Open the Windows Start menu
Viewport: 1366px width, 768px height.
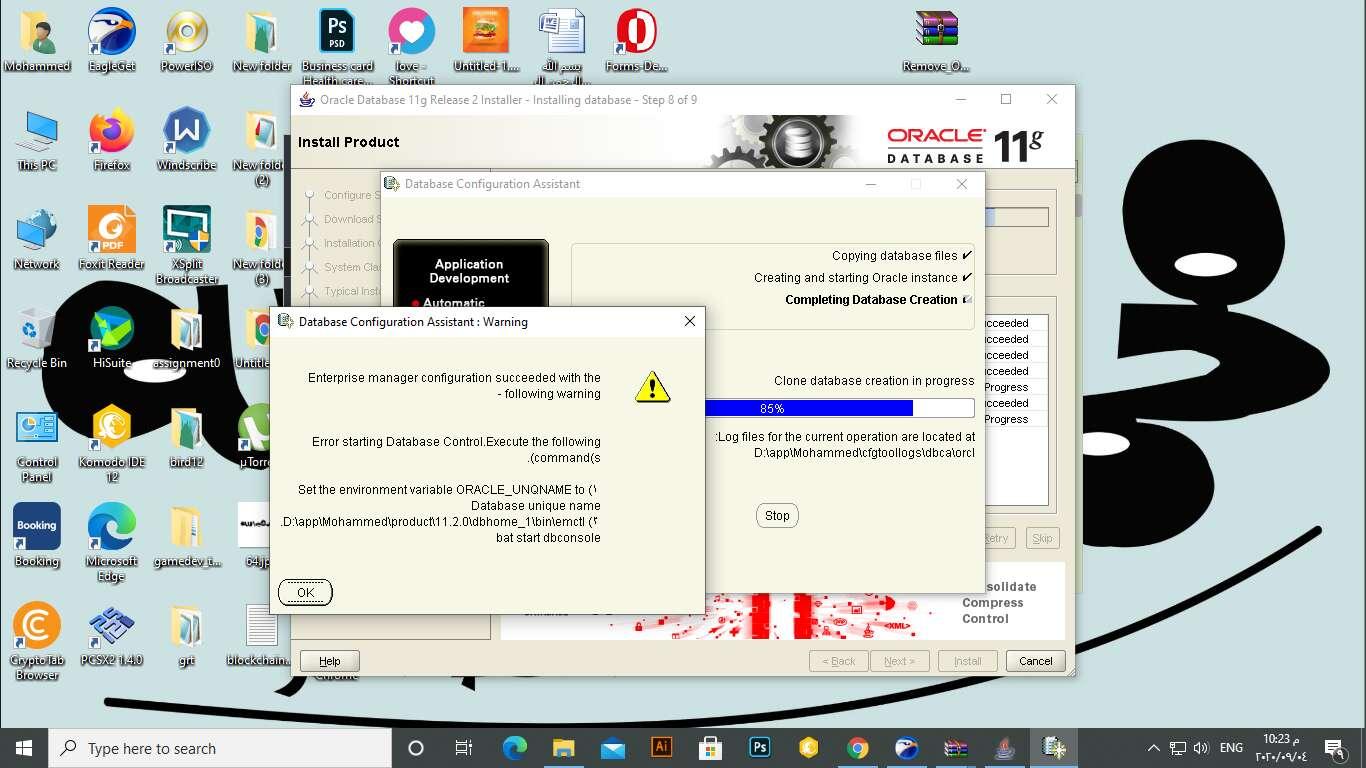point(24,748)
